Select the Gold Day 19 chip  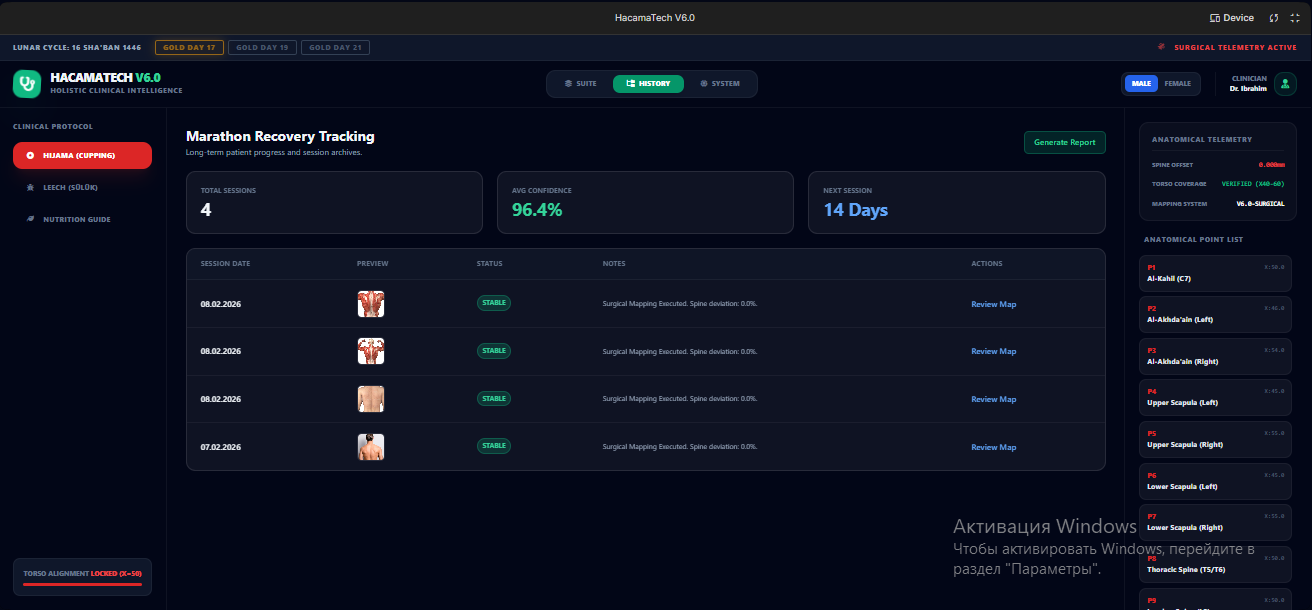pyautogui.click(x=262, y=47)
